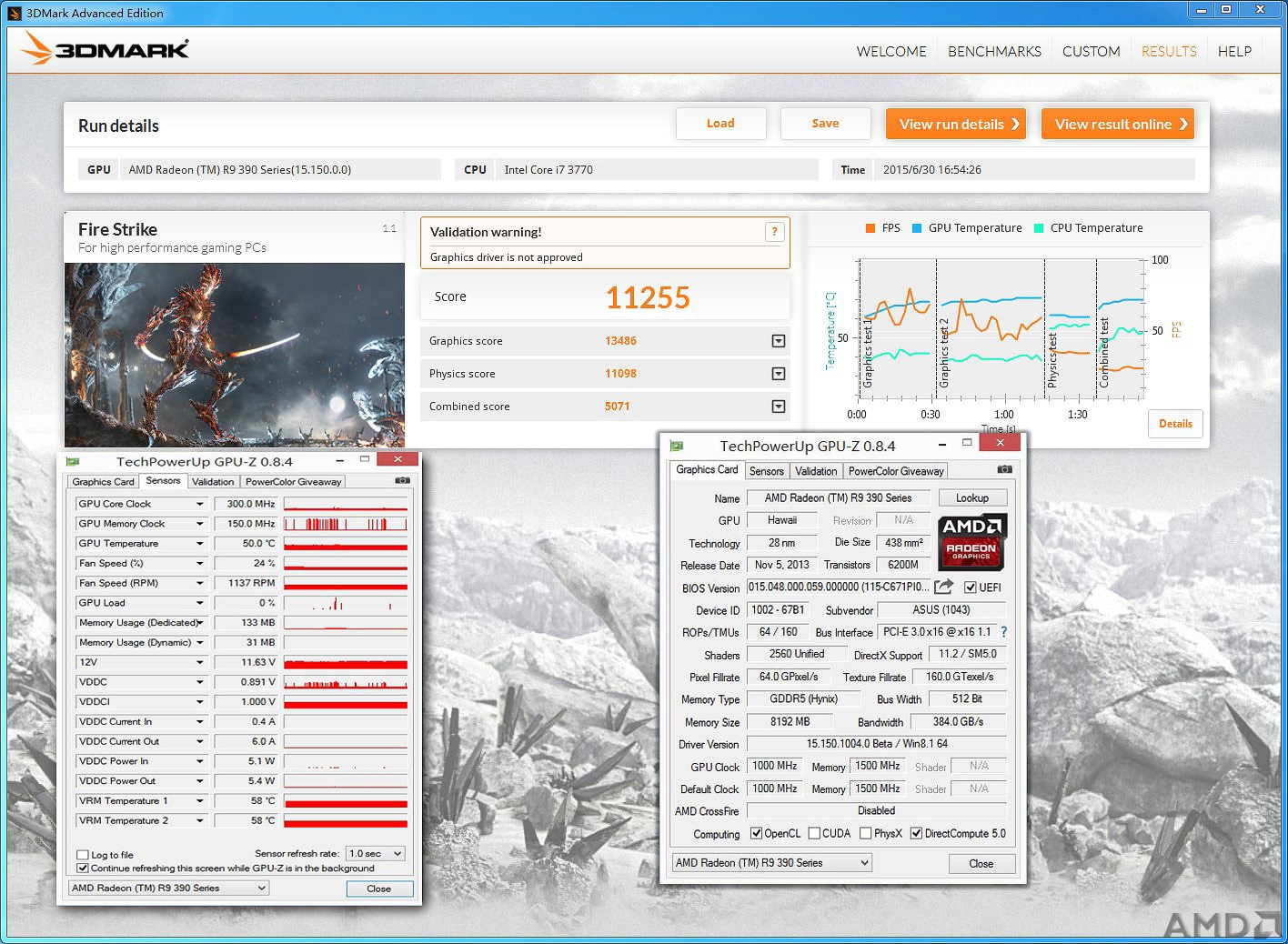
Task: Click View run details button
Action: pyautogui.click(x=956, y=124)
